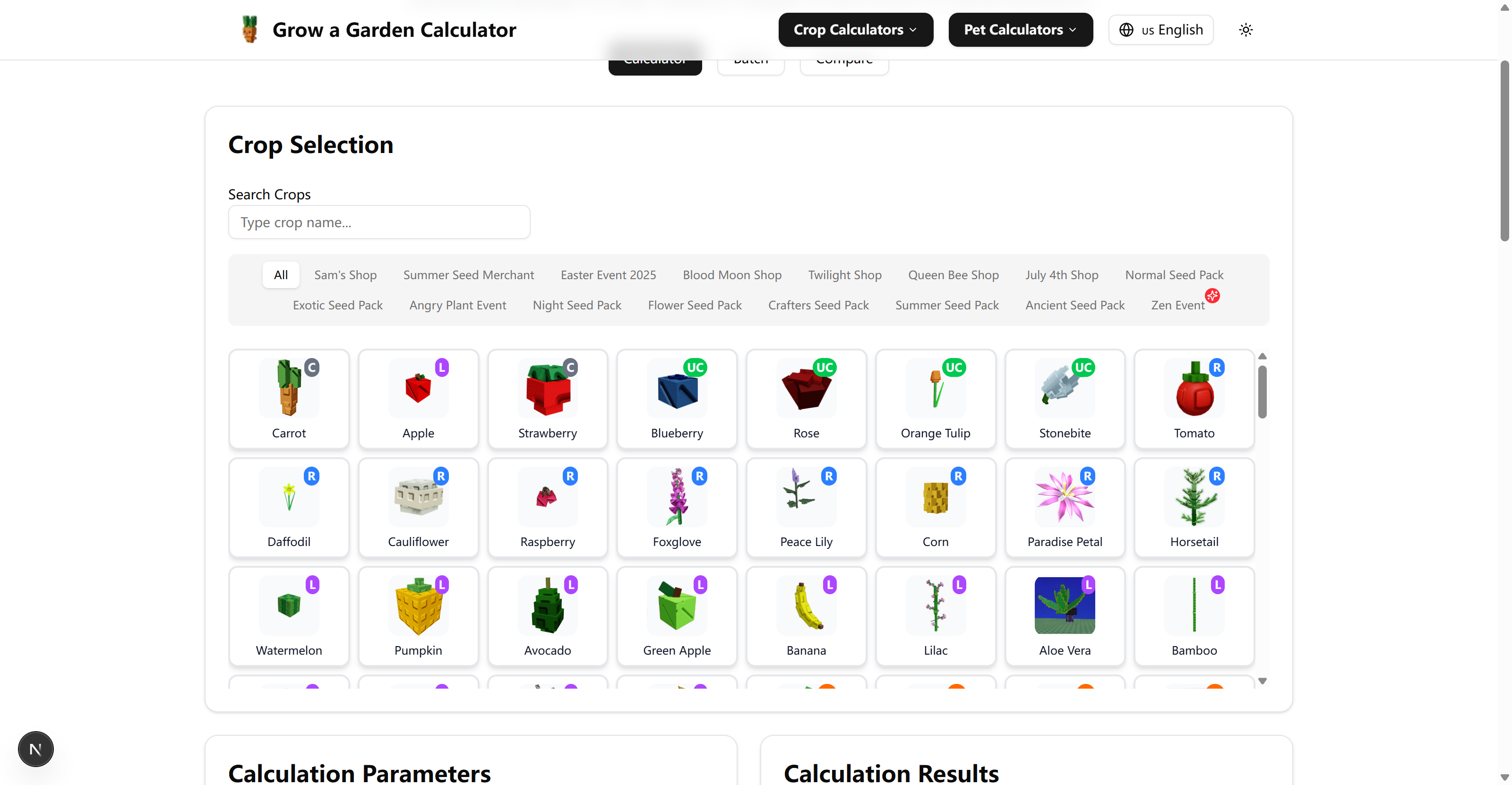Screen dimensions: 1512x785
Task: Select the Foxglove crop icon
Action: 676,507
